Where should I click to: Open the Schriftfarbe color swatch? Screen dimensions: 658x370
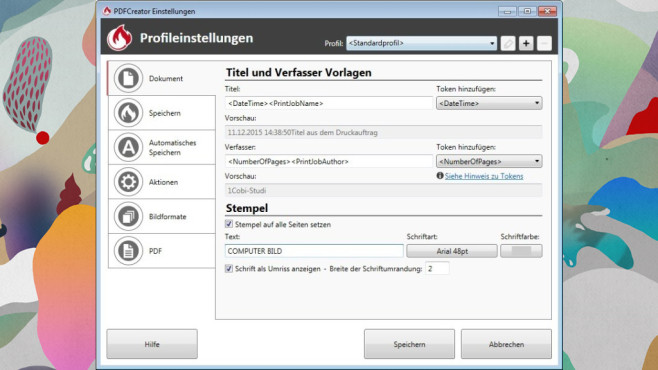pyautogui.click(x=521, y=251)
